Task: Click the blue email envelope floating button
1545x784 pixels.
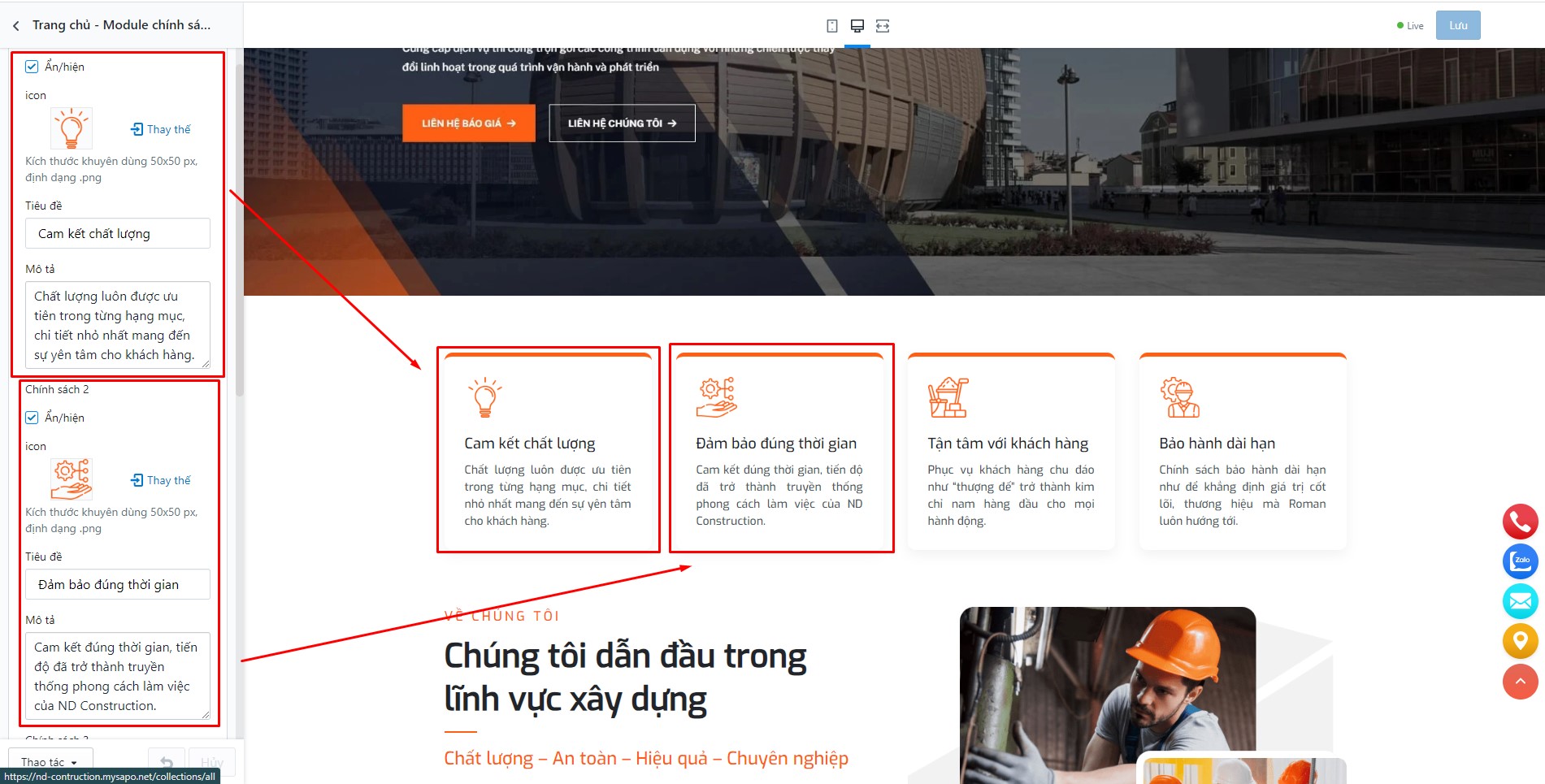Action: tap(1520, 601)
